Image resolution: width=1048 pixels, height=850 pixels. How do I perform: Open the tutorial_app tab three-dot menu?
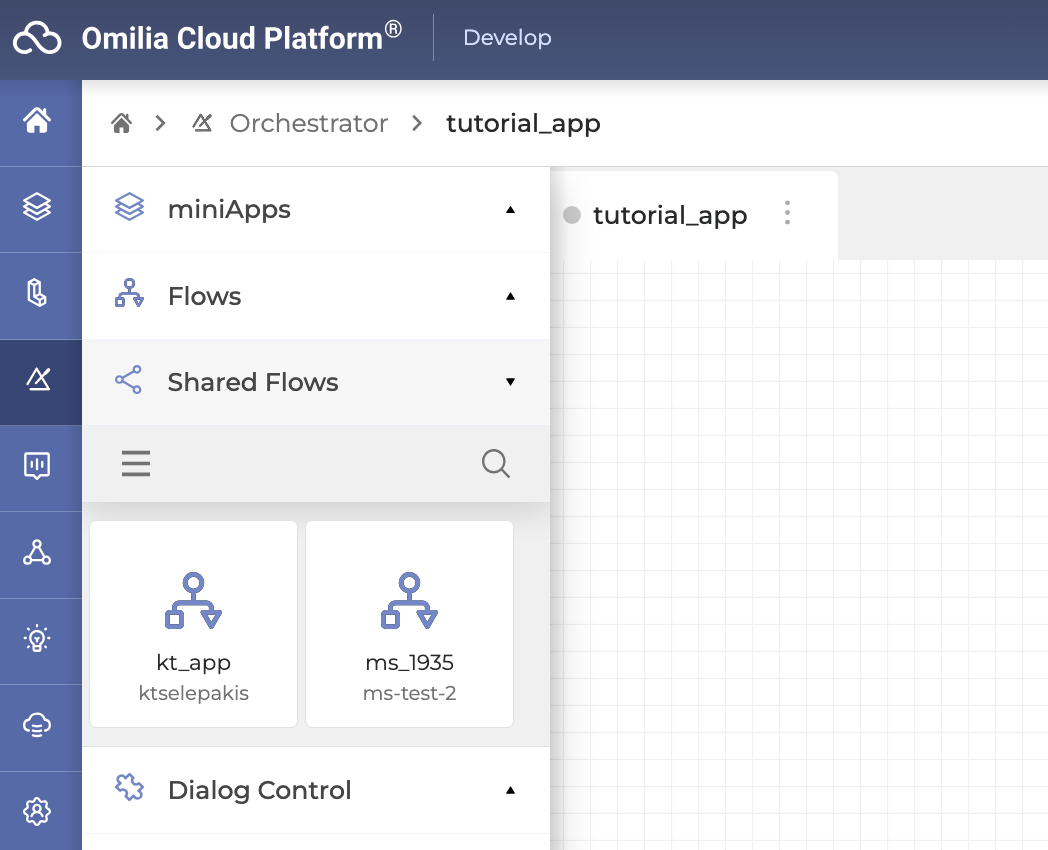click(788, 213)
